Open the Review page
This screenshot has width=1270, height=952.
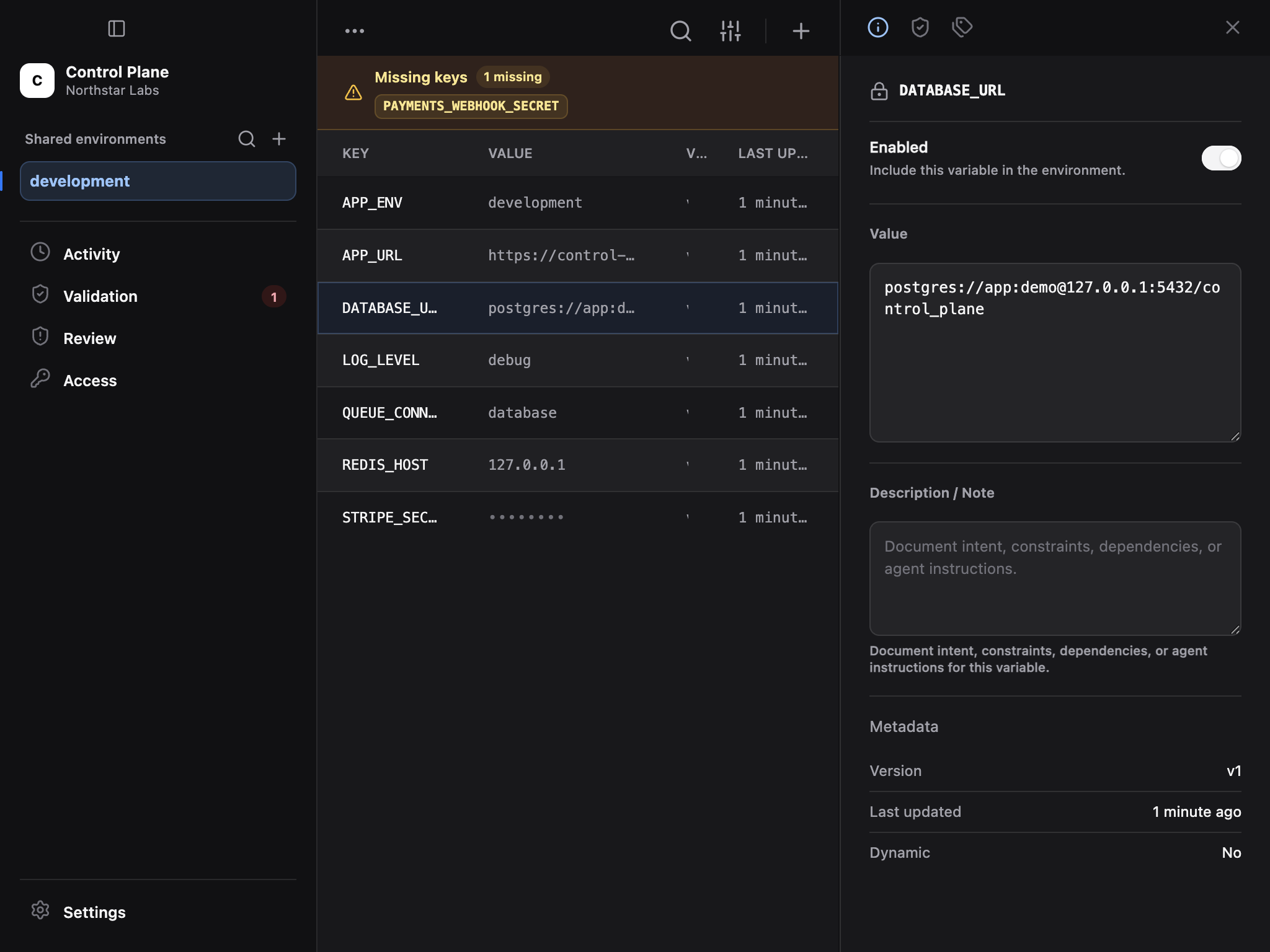pos(158,338)
